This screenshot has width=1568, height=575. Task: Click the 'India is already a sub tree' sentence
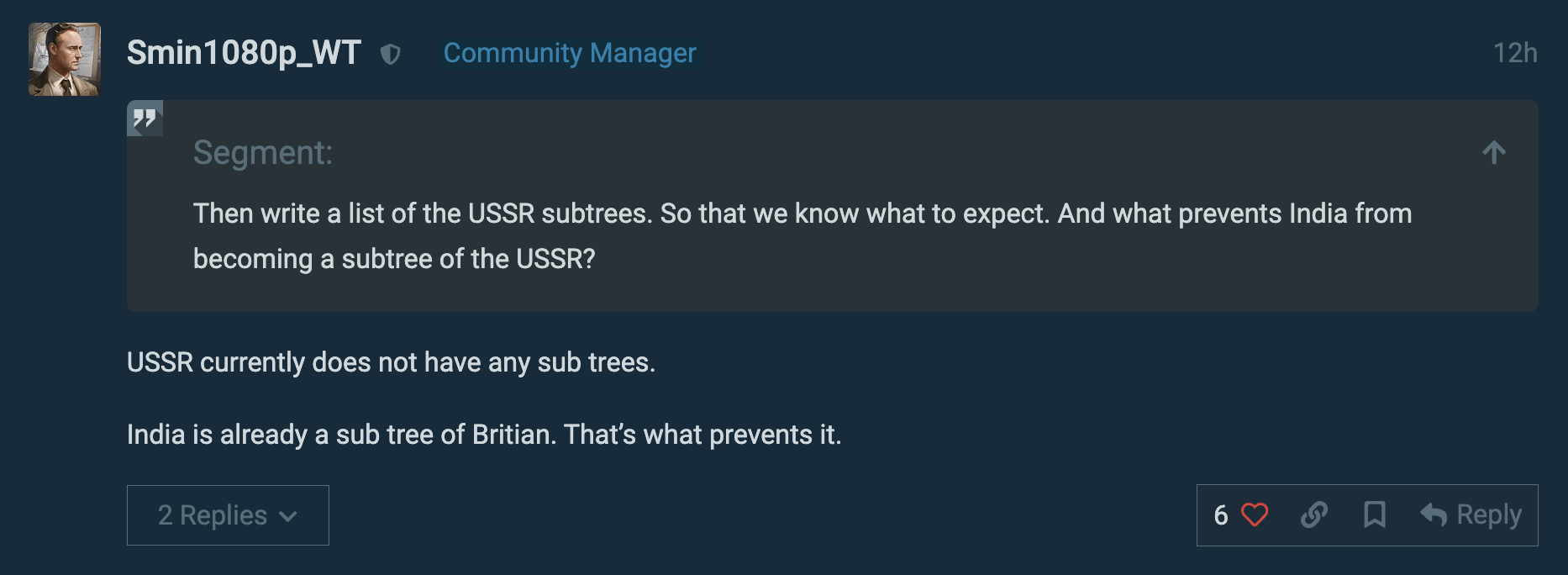tap(483, 435)
